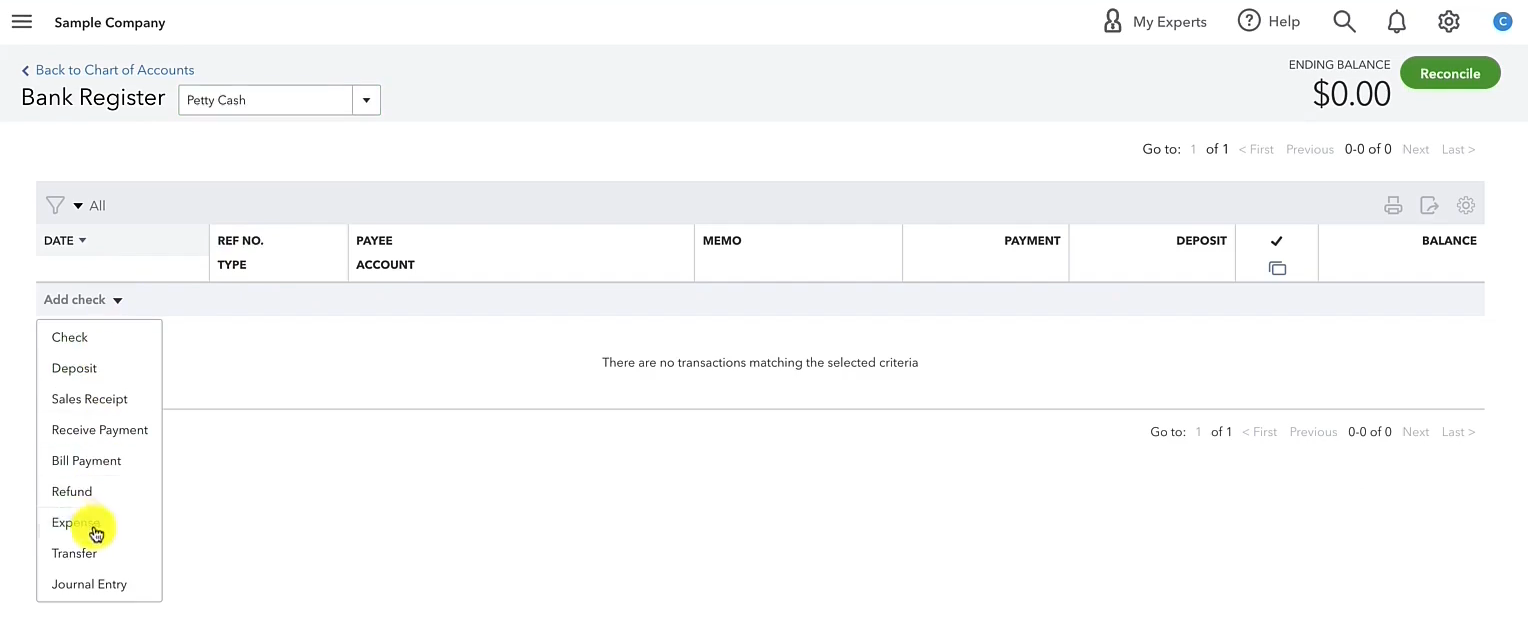Choose Journal Entry in the menu

click(89, 584)
